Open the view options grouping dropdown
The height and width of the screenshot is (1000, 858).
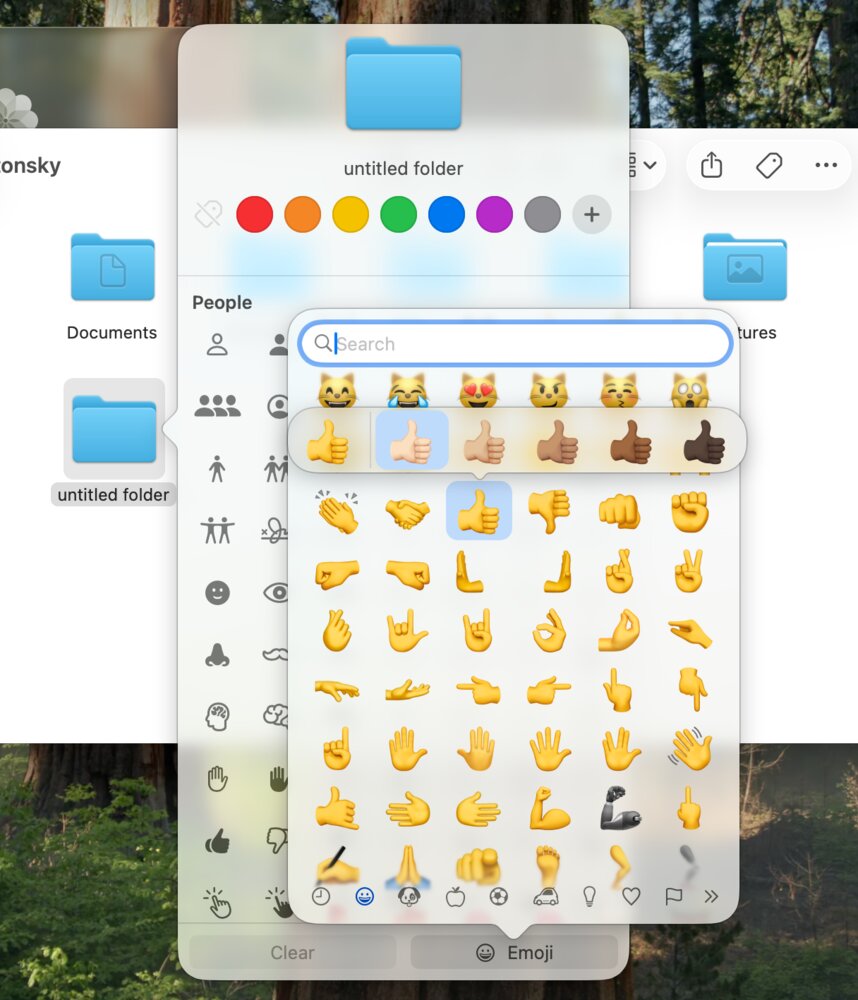pyautogui.click(x=641, y=165)
